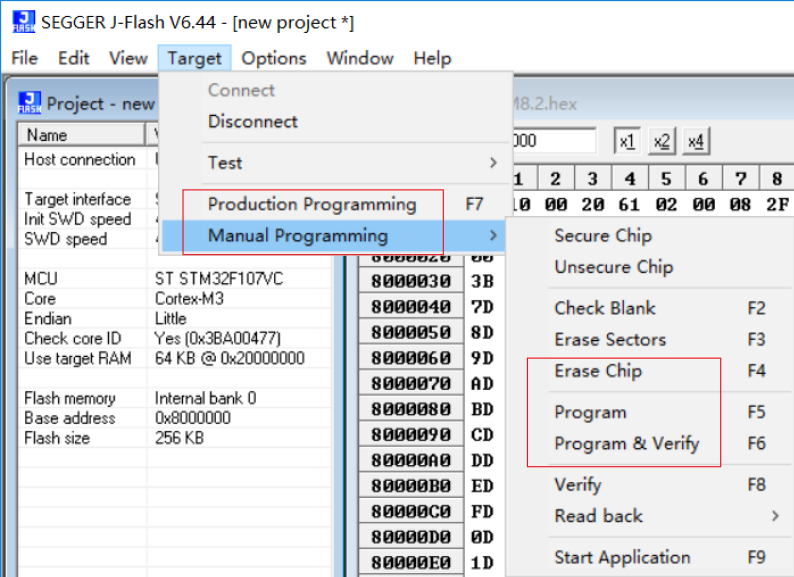Click Flash memory Internal bank 0
The width and height of the screenshot is (794, 577).
tap(205, 398)
